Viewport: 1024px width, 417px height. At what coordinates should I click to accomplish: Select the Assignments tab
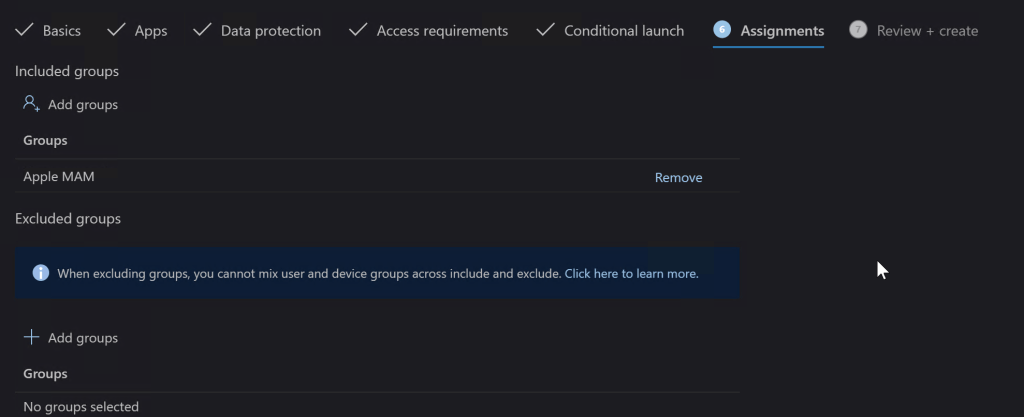tap(782, 31)
